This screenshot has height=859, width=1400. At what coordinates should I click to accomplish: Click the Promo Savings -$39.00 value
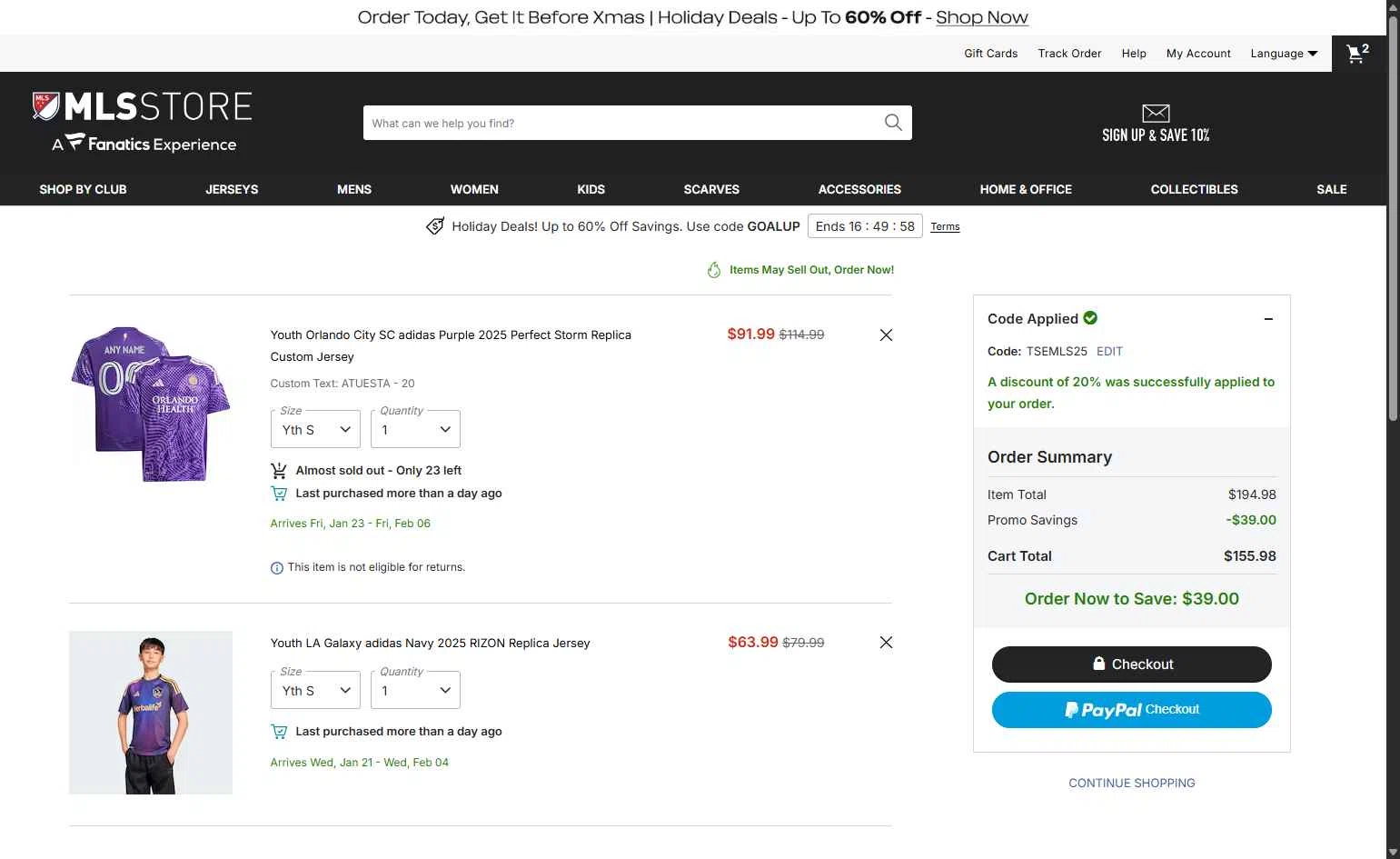[x=1250, y=520]
